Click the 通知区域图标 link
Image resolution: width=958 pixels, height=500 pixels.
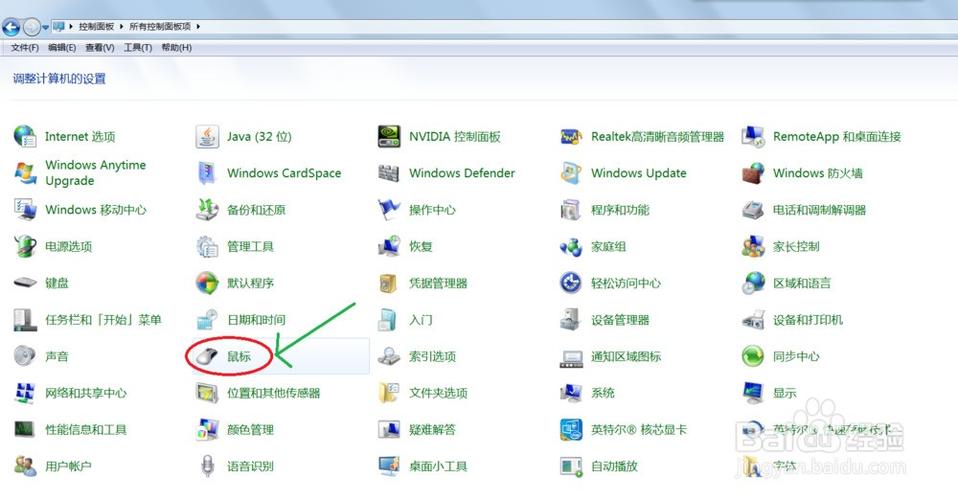point(626,356)
